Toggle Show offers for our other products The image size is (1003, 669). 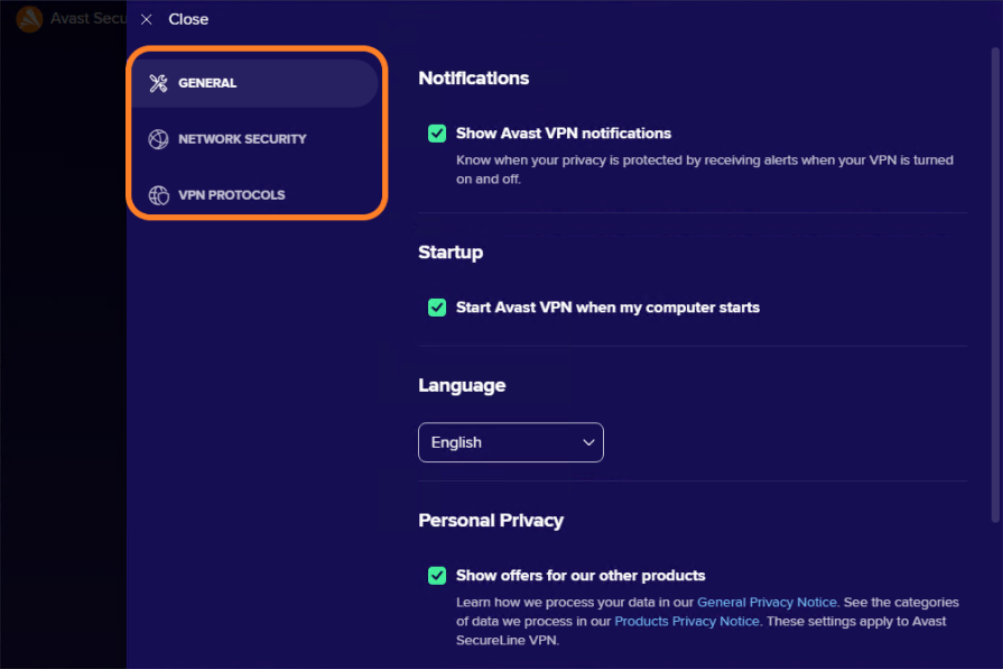(x=437, y=575)
